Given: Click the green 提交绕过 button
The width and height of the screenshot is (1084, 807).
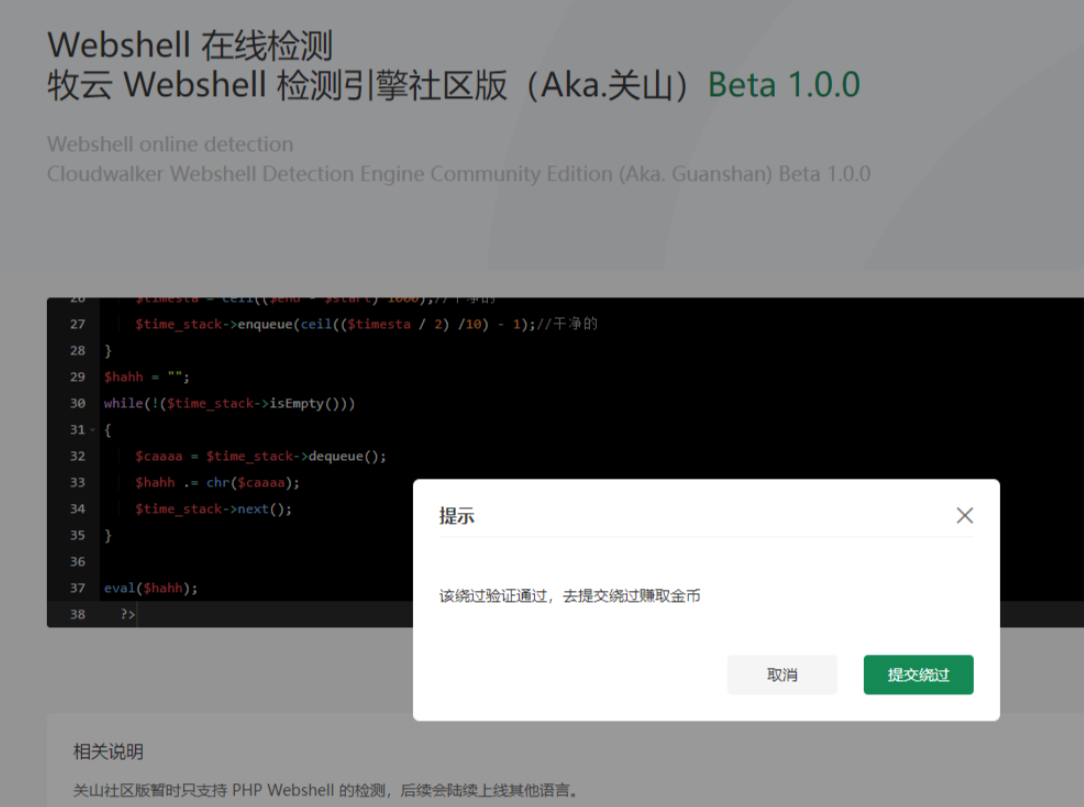Looking at the screenshot, I should coord(918,674).
